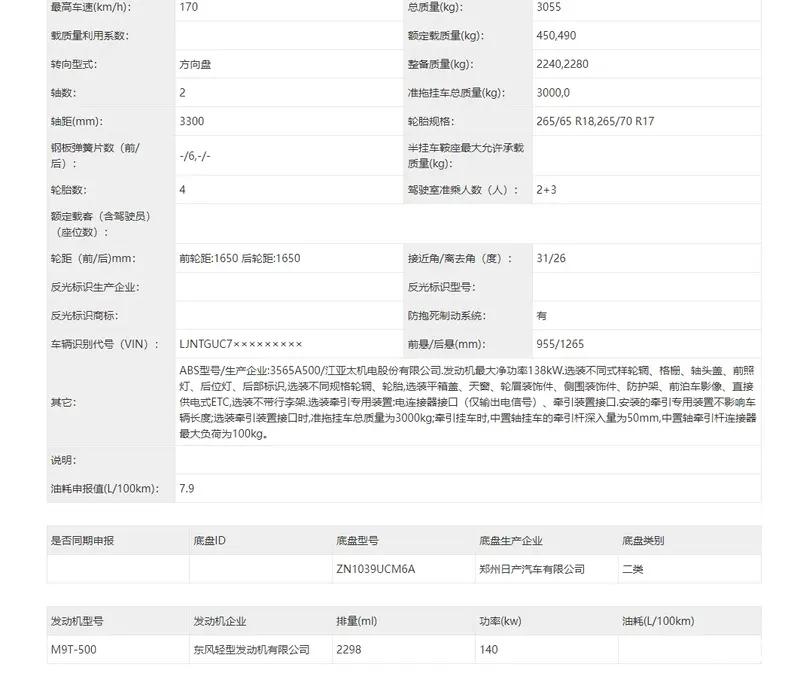Select the 油耗申报值(L/100km) label
This screenshot has height=674, width=800.
tap(105, 489)
